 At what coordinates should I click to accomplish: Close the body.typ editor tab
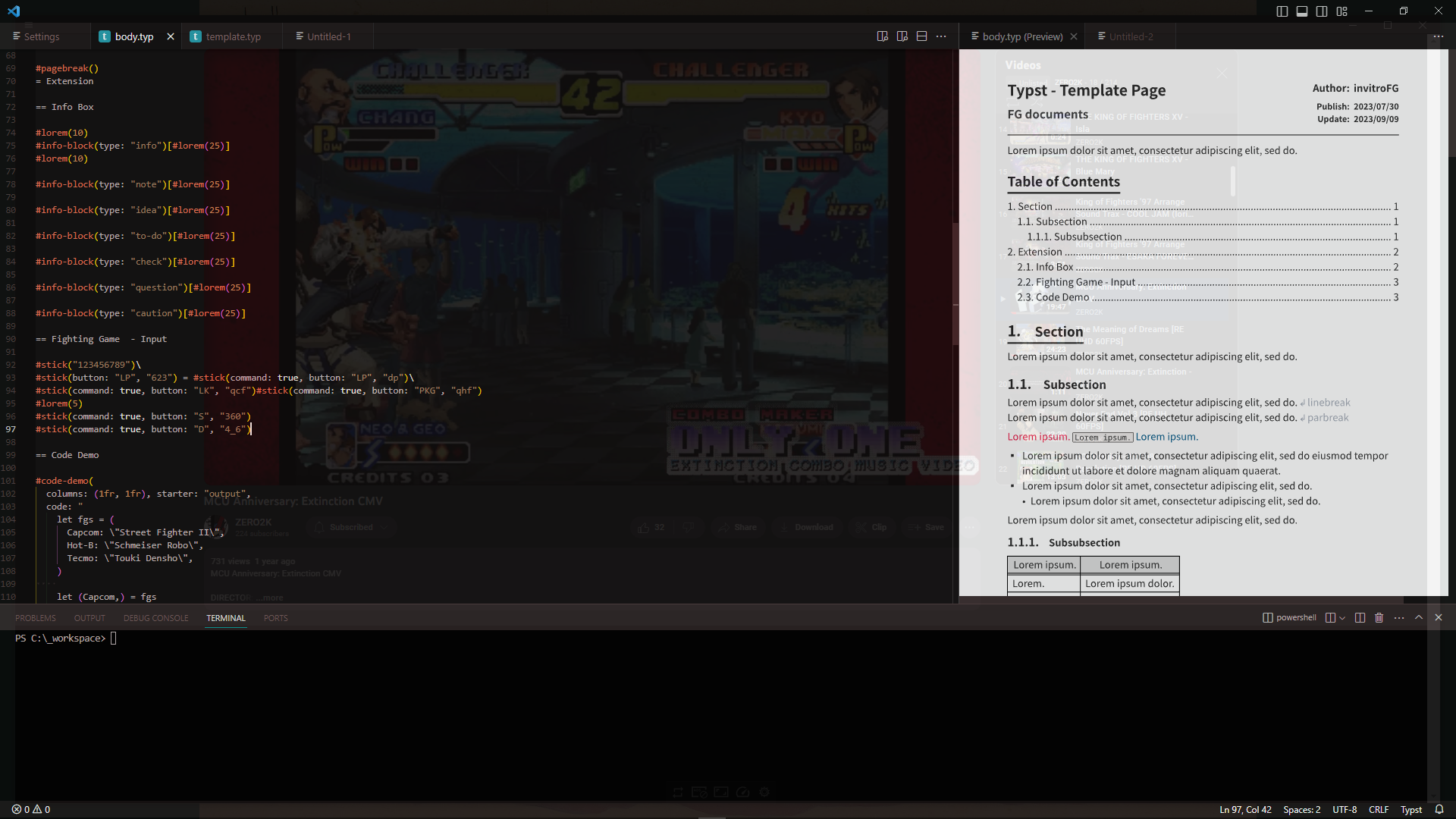pyautogui.click(x=171, y=36)
